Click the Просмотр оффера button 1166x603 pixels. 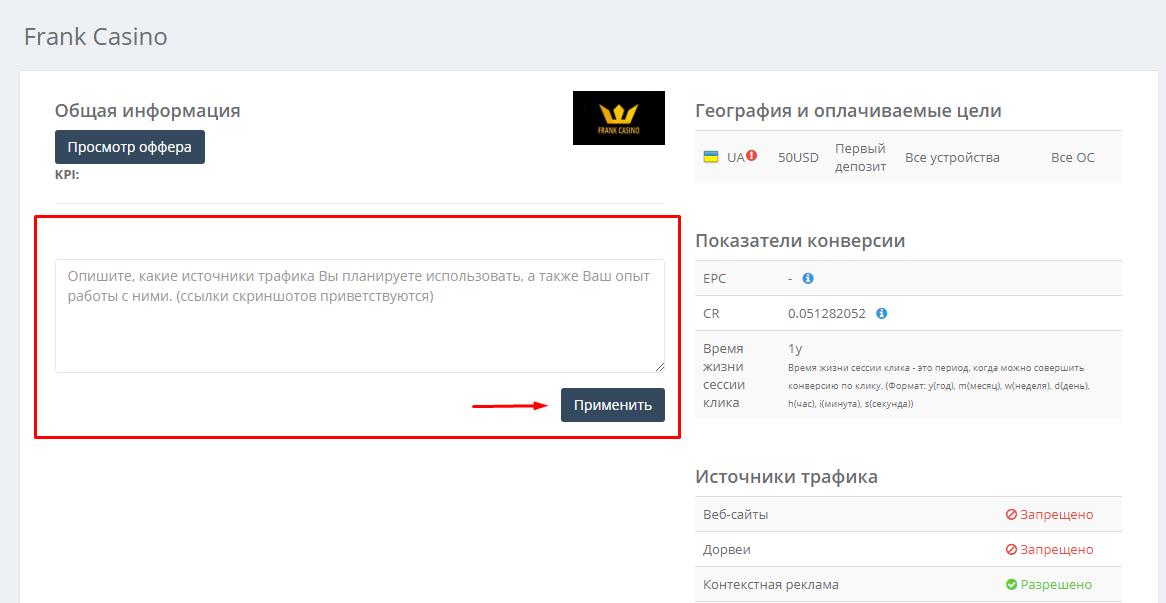tap(129, 146)
